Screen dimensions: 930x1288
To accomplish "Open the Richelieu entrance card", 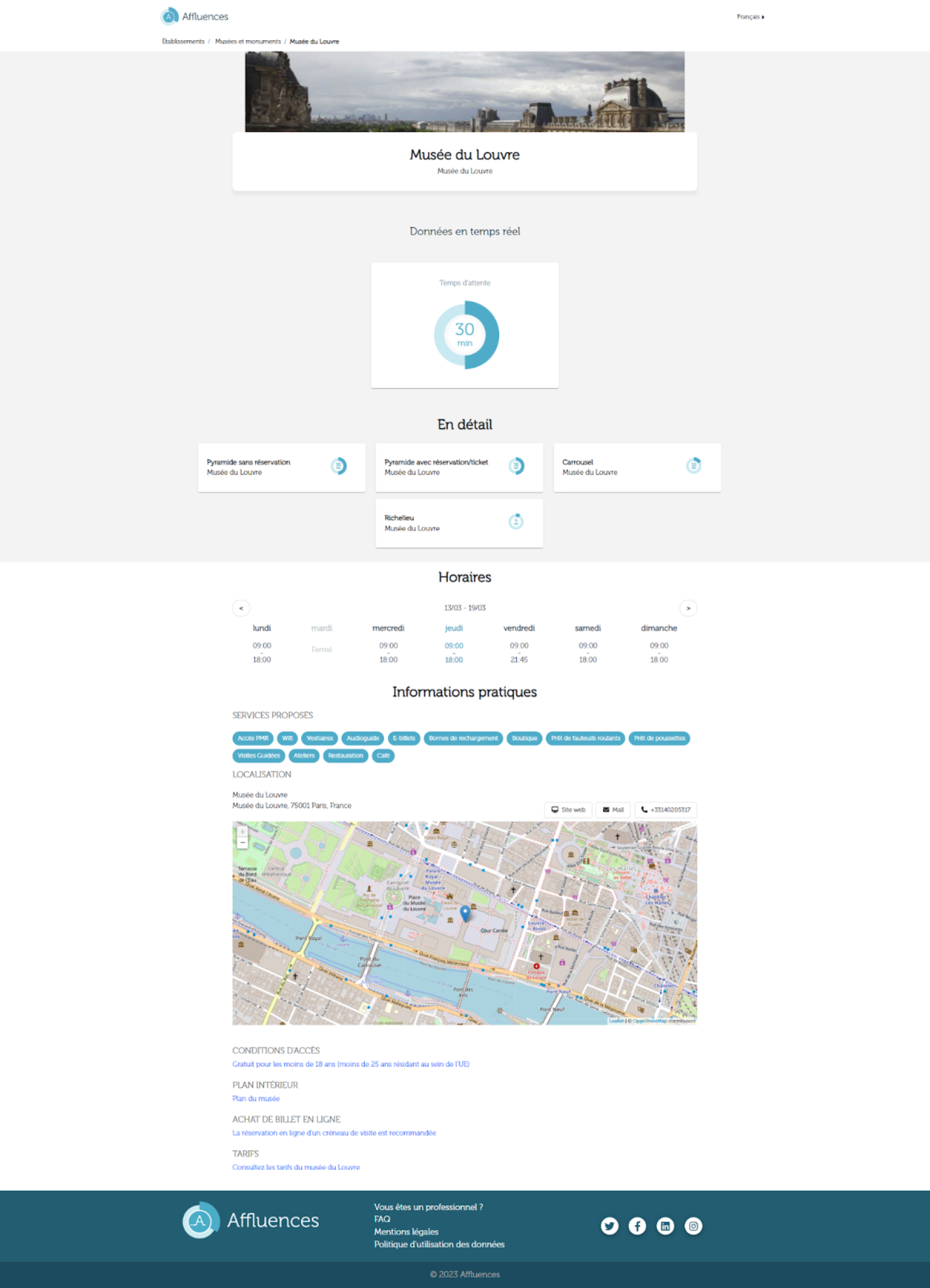I will 460,523.
